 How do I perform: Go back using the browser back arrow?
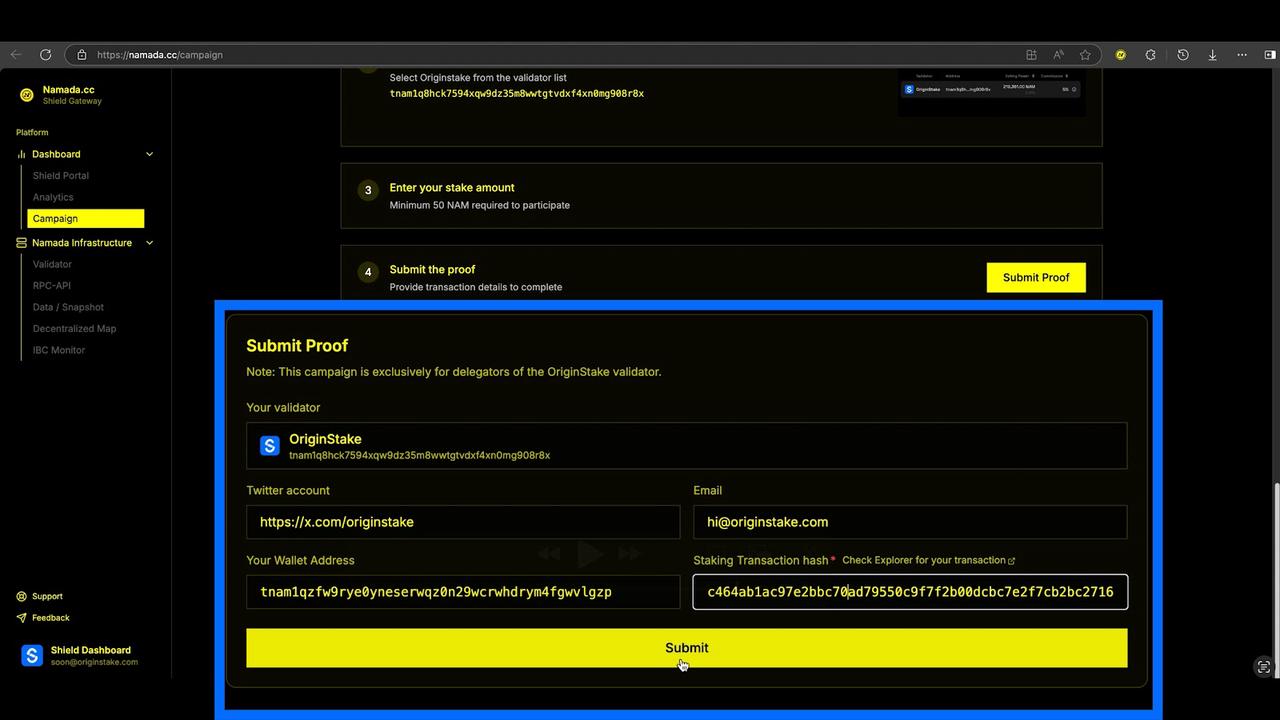(x=16, y=55)
